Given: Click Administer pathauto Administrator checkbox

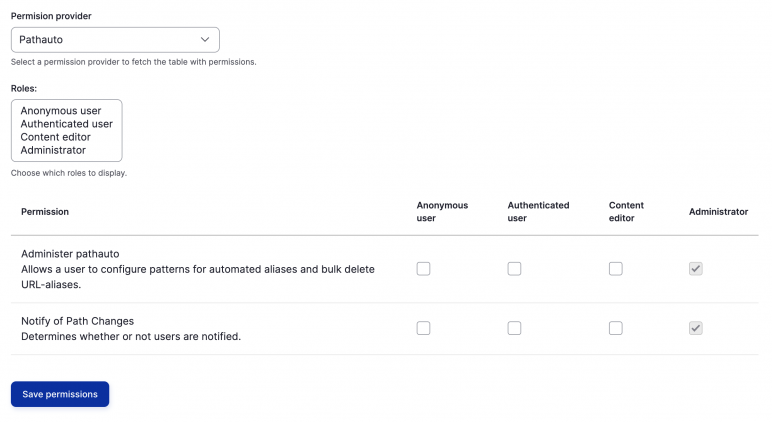Looking at the screenshot, I should click(x=696, y=269).
